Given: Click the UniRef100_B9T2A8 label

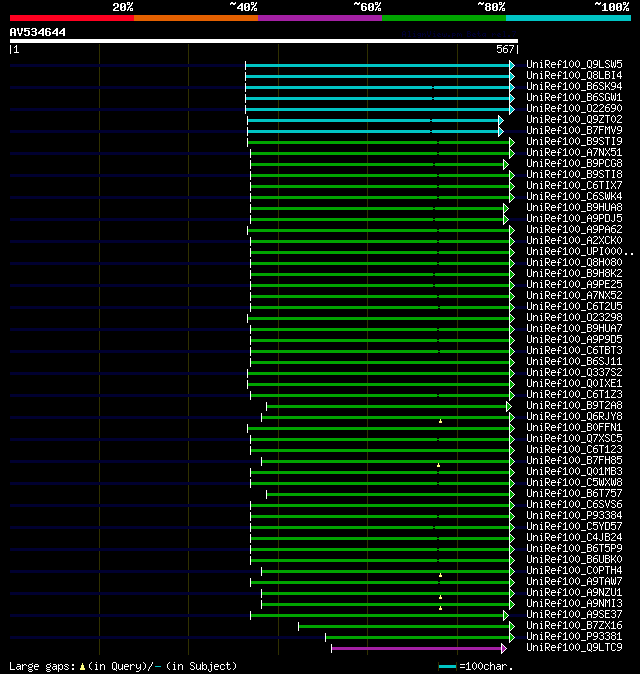Looking at the screenshot, I should [574, 405].
